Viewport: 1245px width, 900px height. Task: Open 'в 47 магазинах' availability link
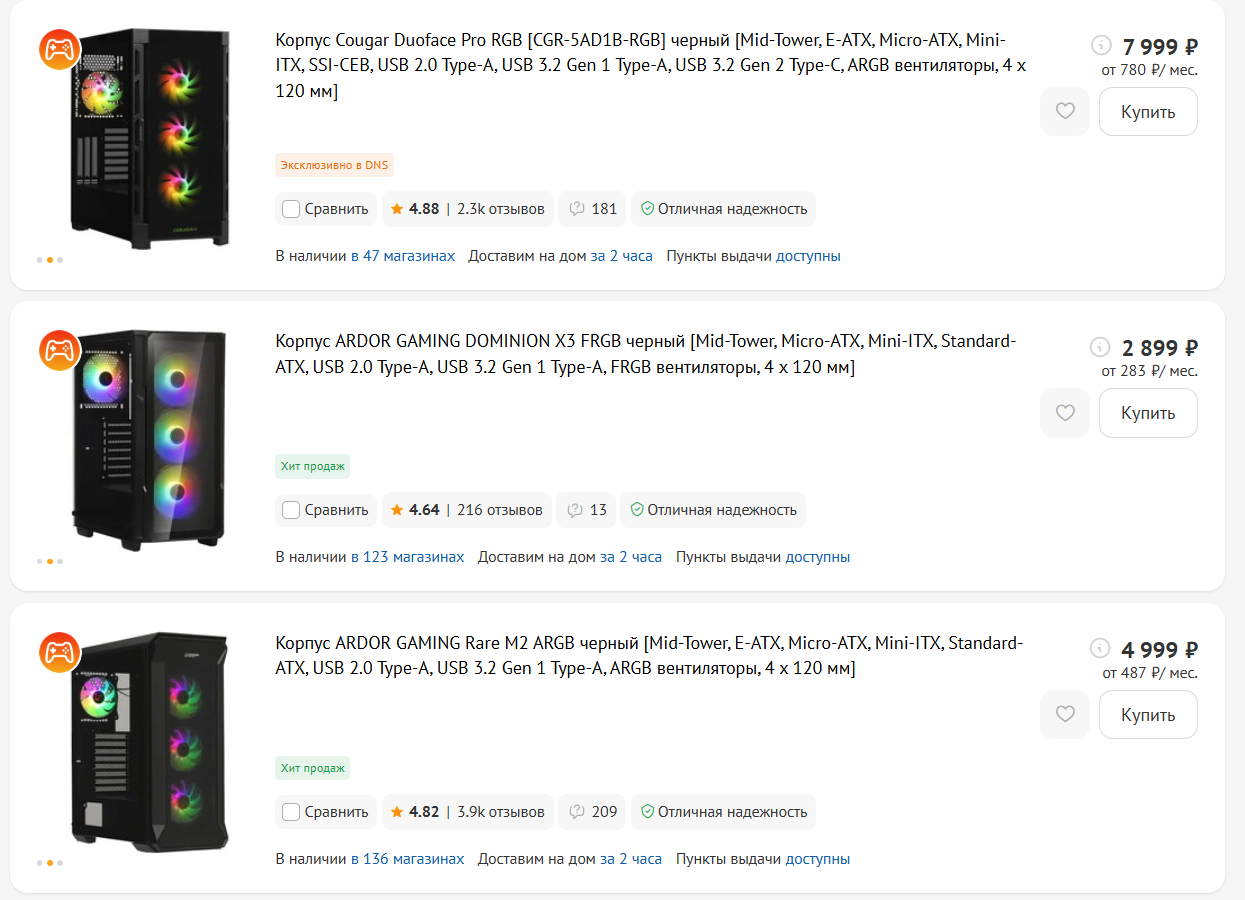403,256
